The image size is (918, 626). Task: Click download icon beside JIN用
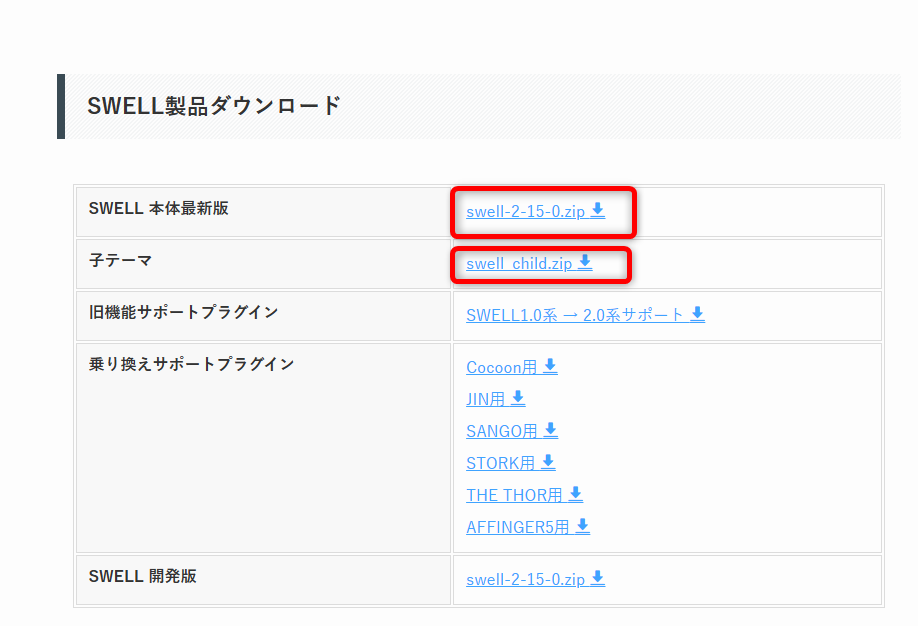tap(518, 398)
